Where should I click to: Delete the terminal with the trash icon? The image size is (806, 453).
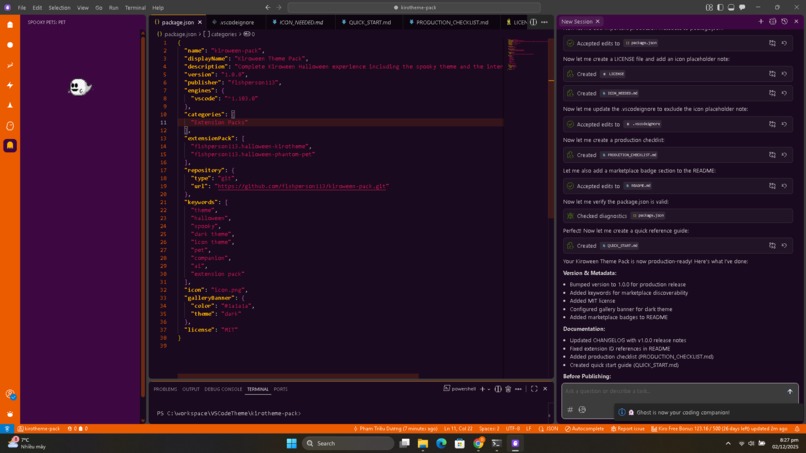point(508,389)
